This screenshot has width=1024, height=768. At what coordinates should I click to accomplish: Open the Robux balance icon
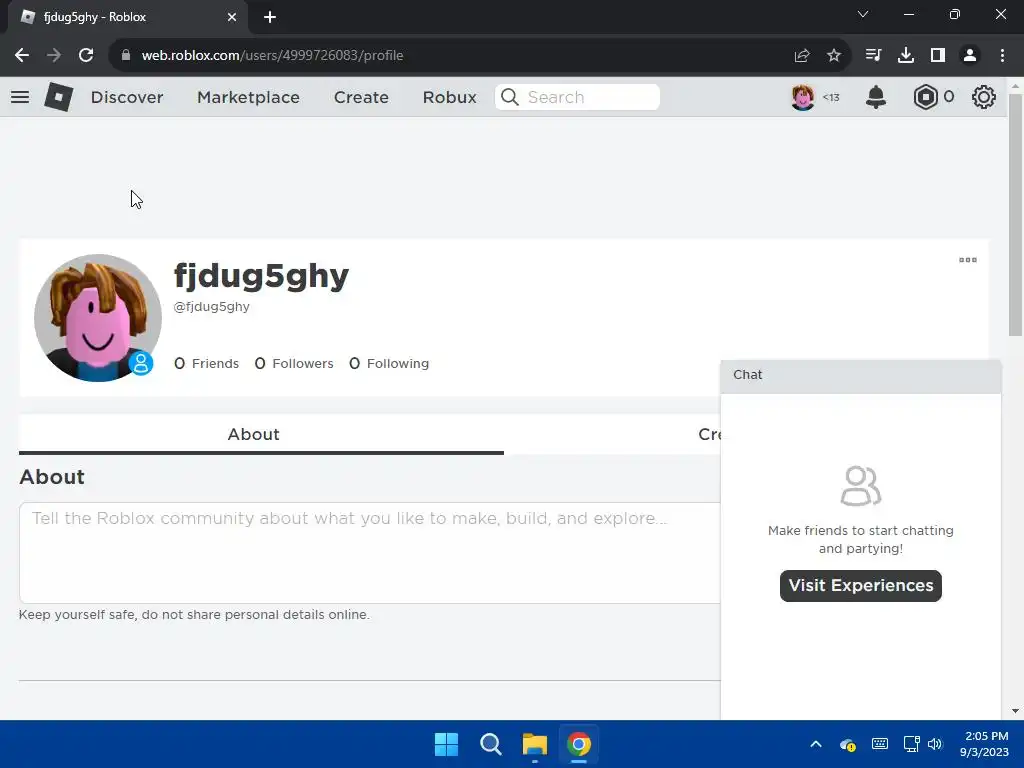[925, 97]
